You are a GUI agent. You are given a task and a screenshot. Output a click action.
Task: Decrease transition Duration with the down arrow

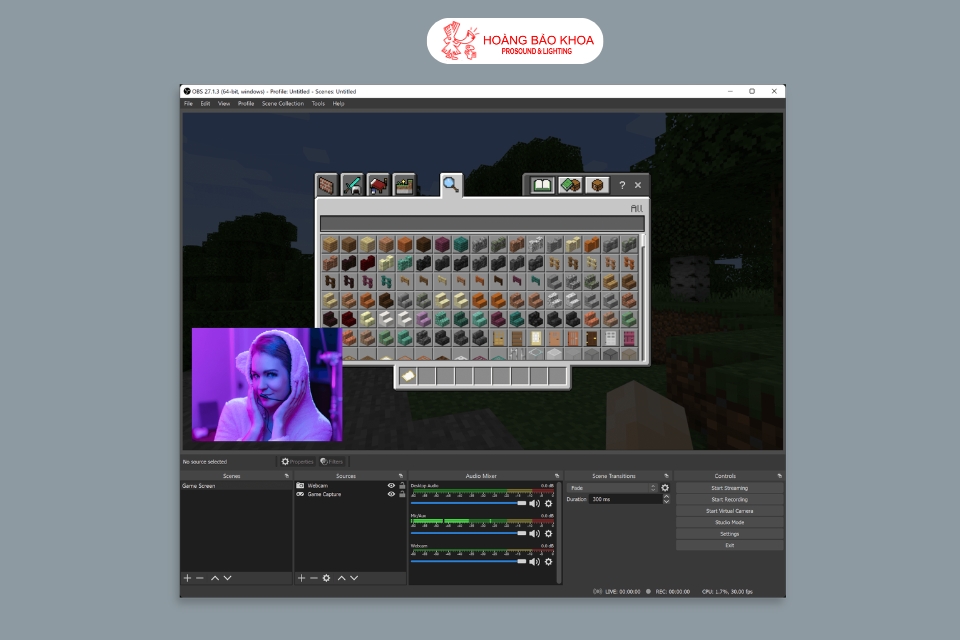click(x=666, y=502)
